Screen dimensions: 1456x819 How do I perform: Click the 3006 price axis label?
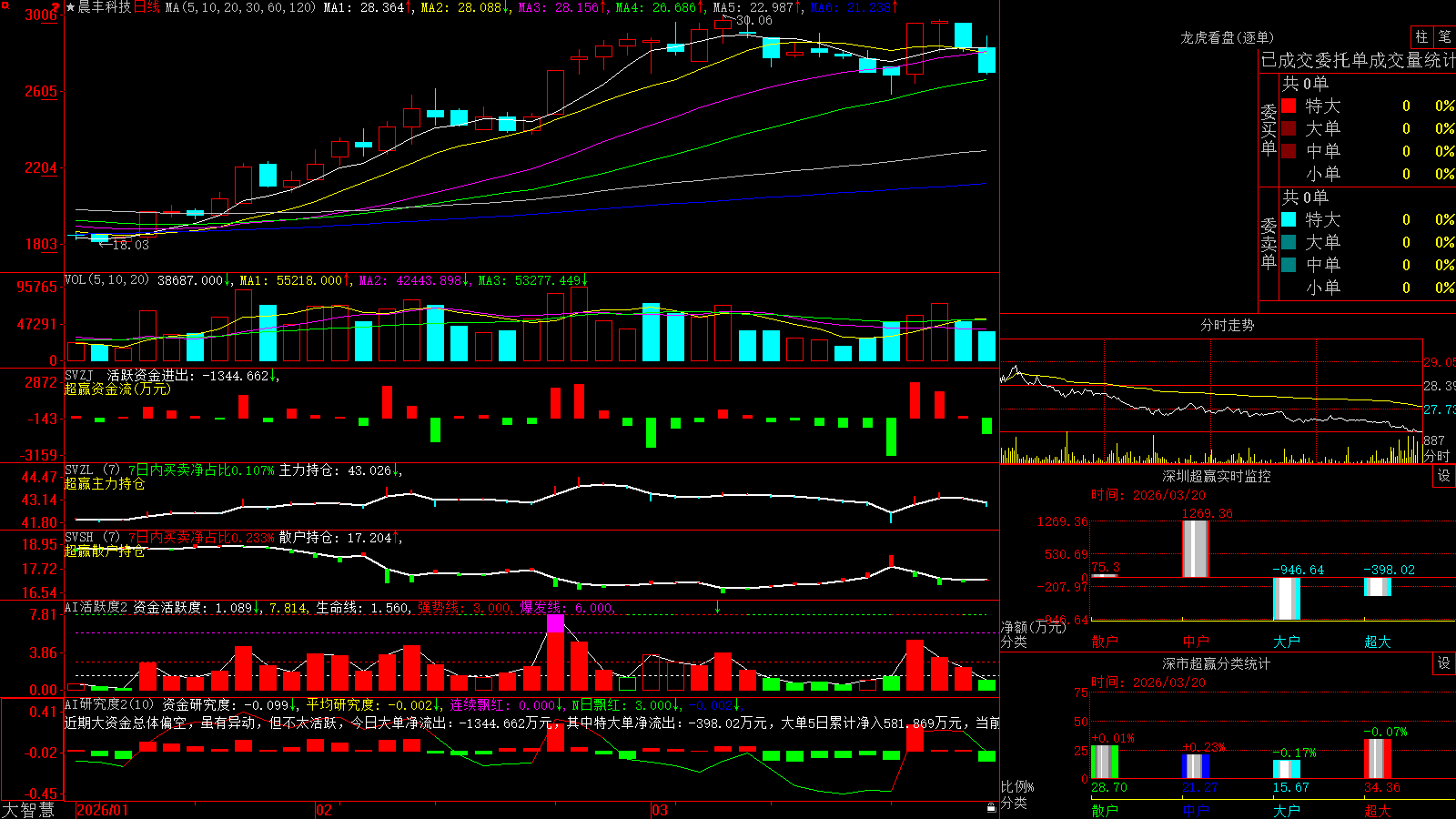(41, 15)
